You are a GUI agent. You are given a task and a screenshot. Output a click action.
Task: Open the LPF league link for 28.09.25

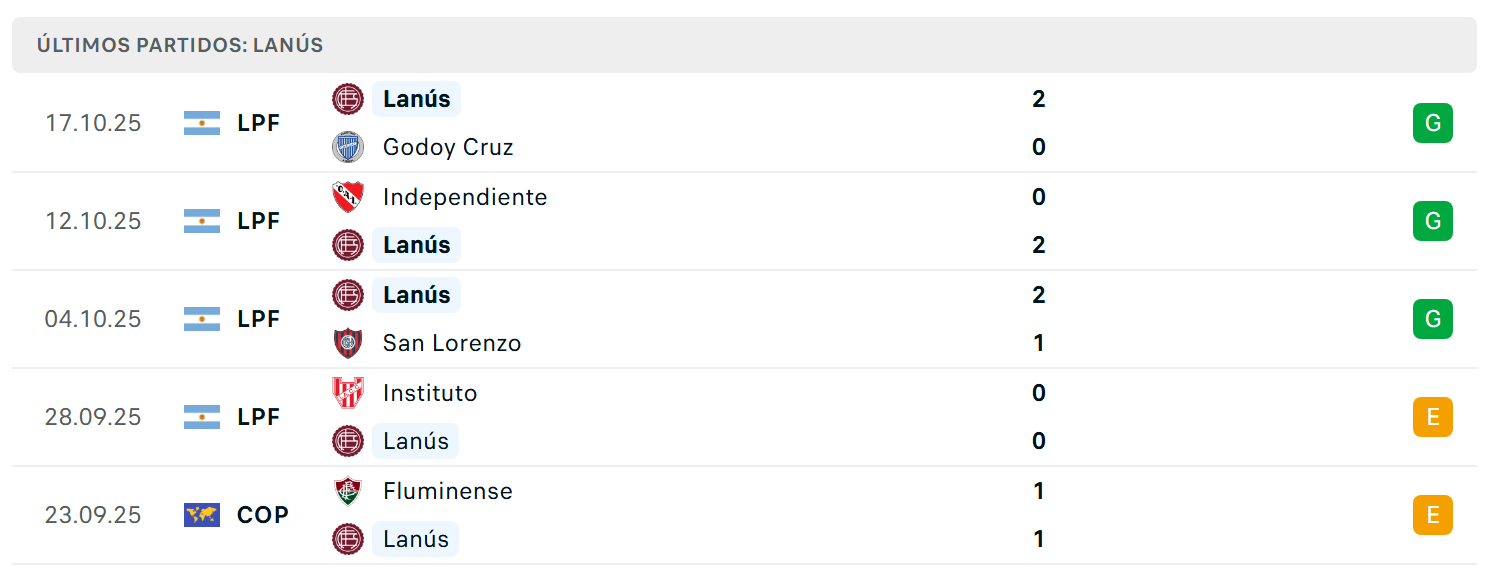point(259,417)
